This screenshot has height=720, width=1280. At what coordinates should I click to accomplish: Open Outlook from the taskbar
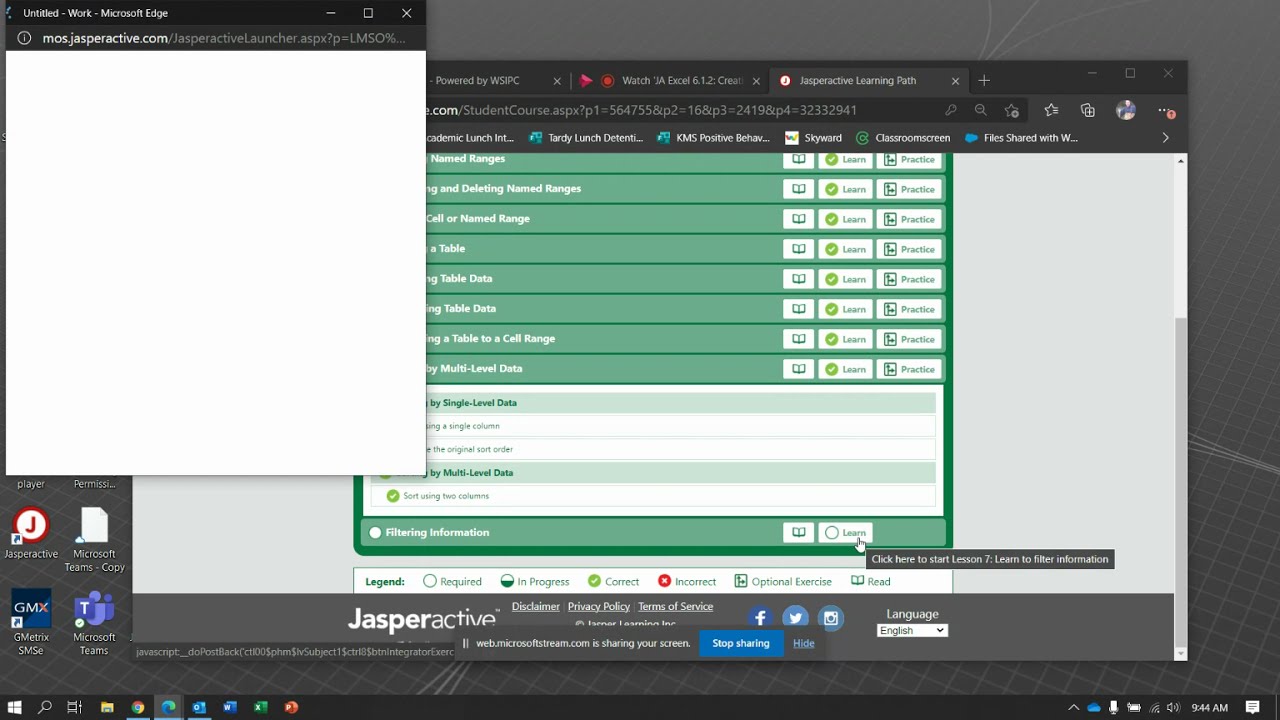point(198,707)
